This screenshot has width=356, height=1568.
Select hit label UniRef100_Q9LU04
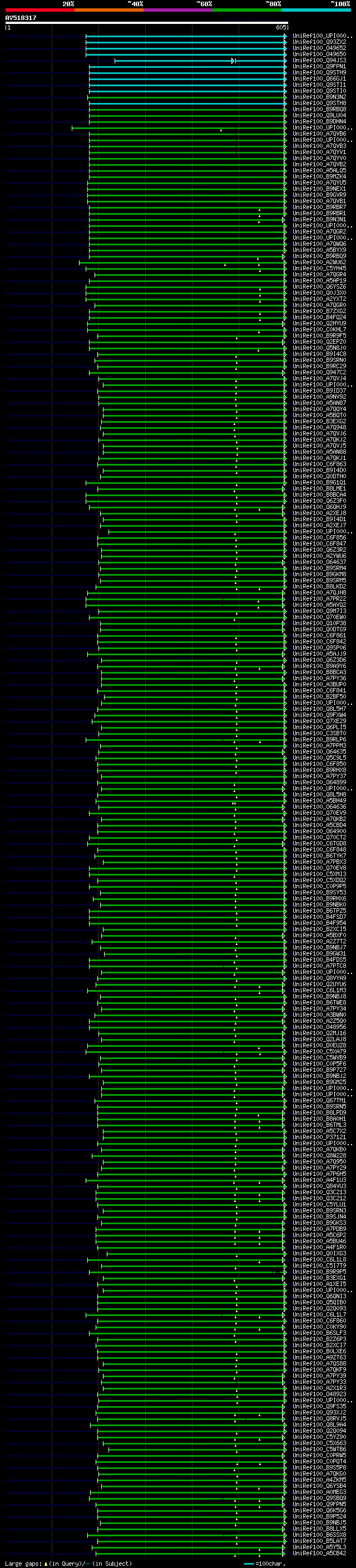[x=319, y=115]
